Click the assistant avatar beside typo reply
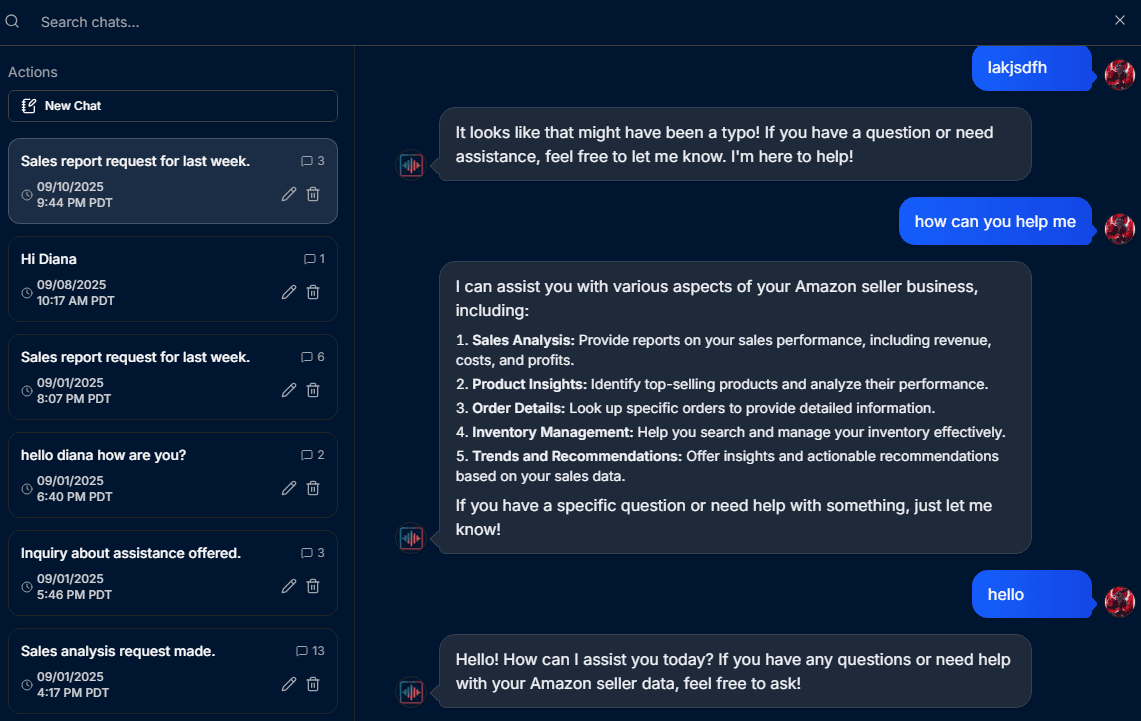Viewport: 1141px width, 721px height. (x=411, y=165)
